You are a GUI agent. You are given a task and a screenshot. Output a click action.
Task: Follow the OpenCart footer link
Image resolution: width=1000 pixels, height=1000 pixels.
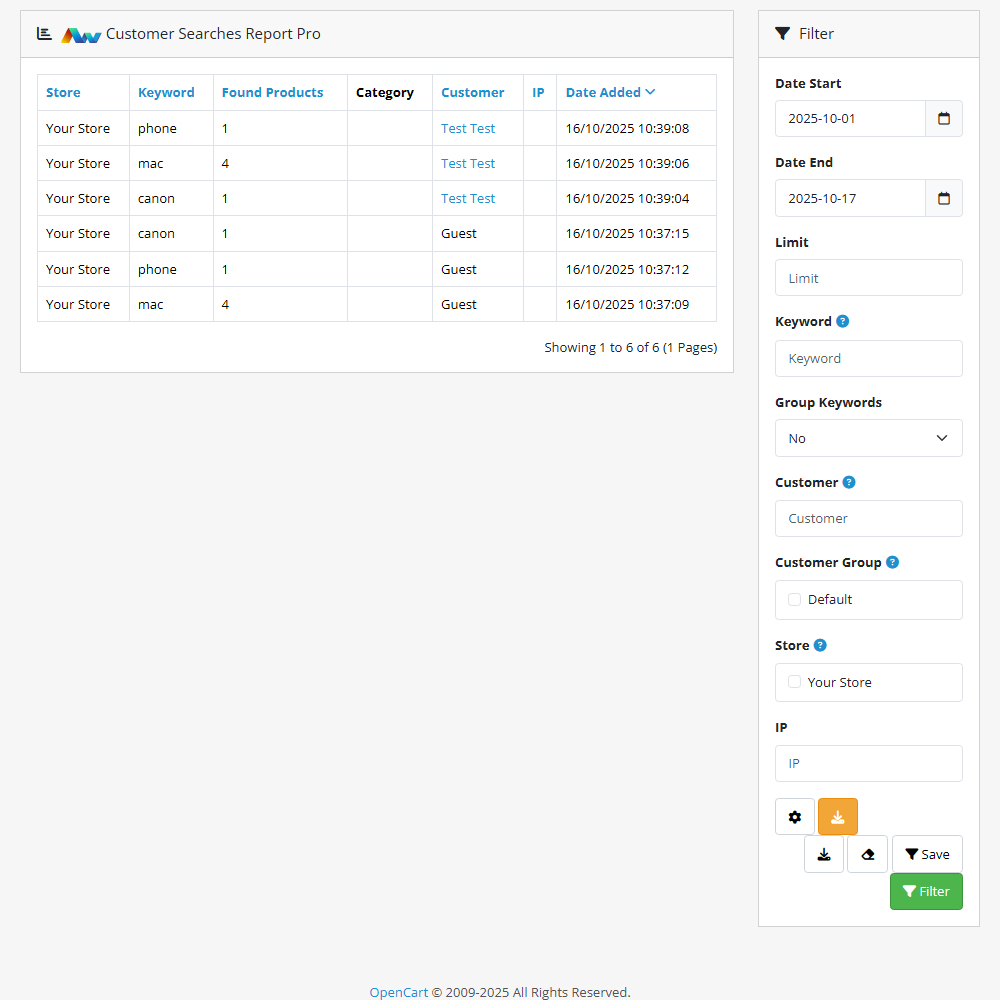[x=398, y=992]
